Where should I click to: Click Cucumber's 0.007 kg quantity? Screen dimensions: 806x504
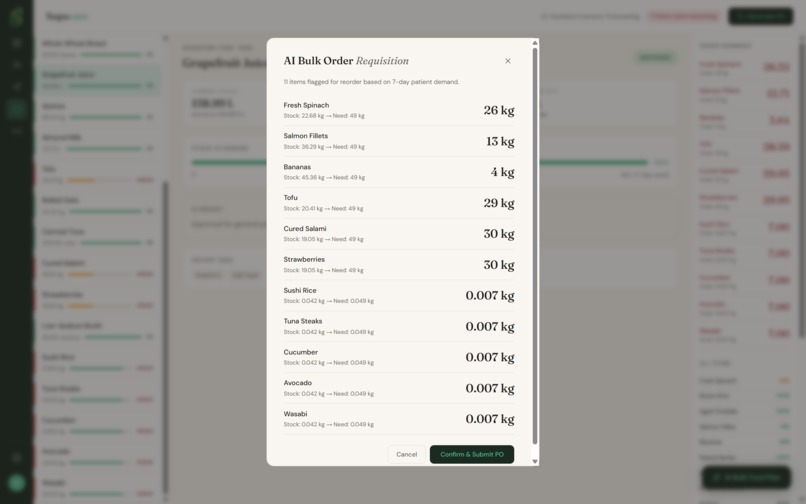[490, 357]
